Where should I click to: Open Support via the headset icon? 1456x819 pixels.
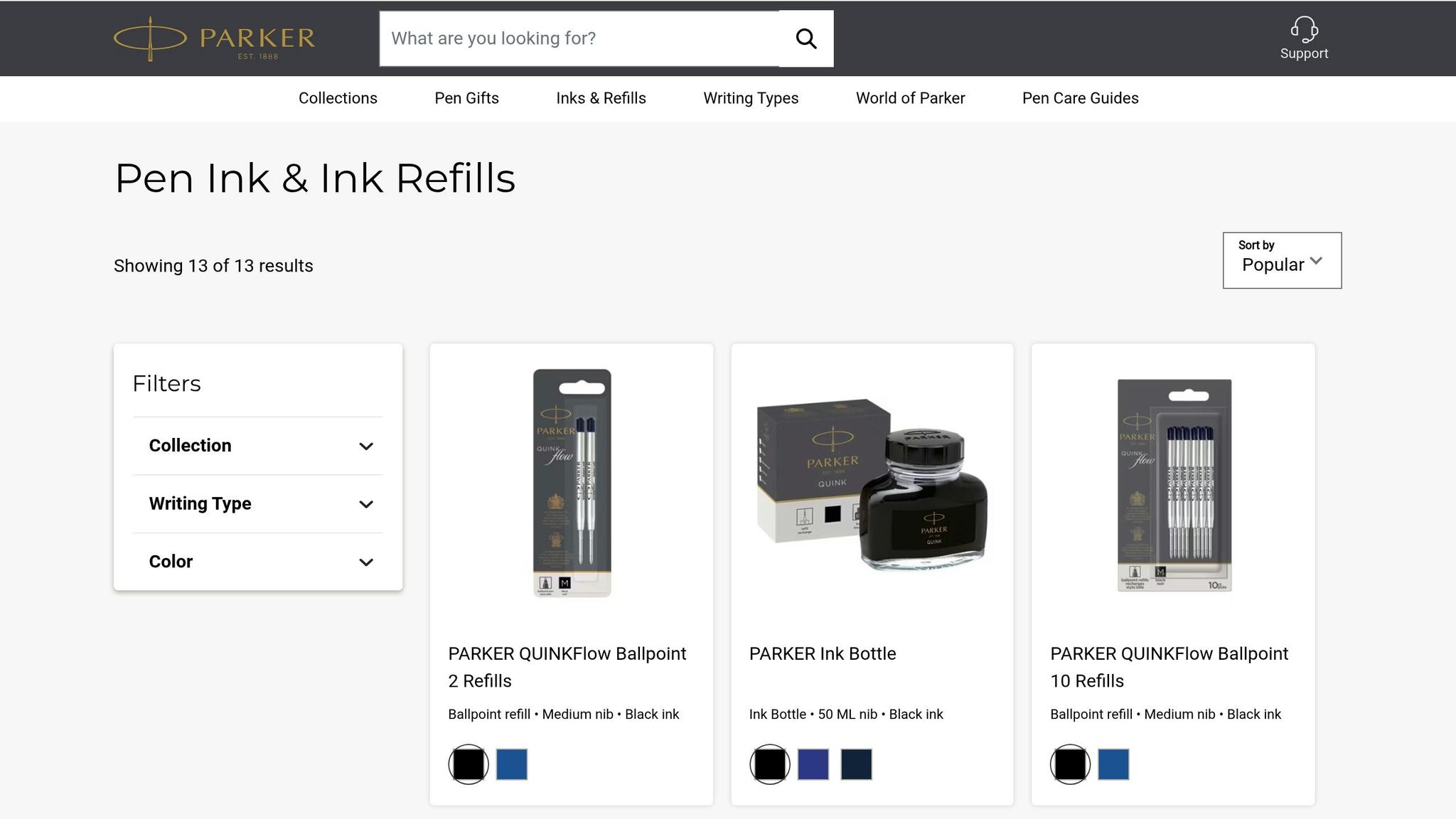[1304, 30]
